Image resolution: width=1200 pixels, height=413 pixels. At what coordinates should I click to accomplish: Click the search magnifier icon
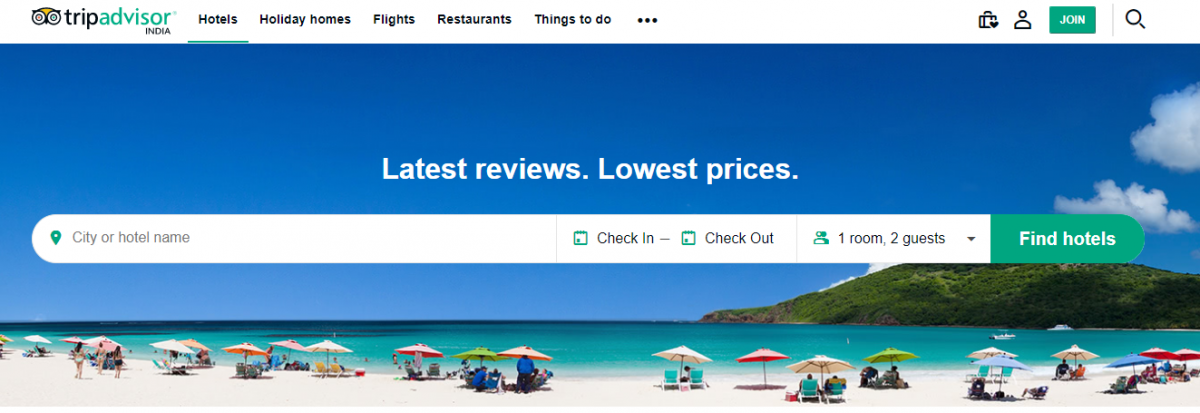tap(1135, 19)
